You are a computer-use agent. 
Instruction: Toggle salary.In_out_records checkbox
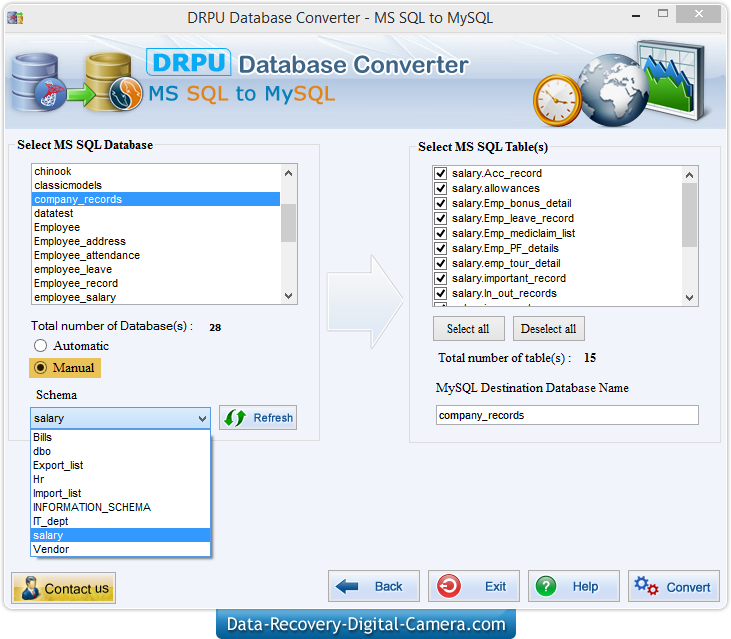(x=441, y=293)
